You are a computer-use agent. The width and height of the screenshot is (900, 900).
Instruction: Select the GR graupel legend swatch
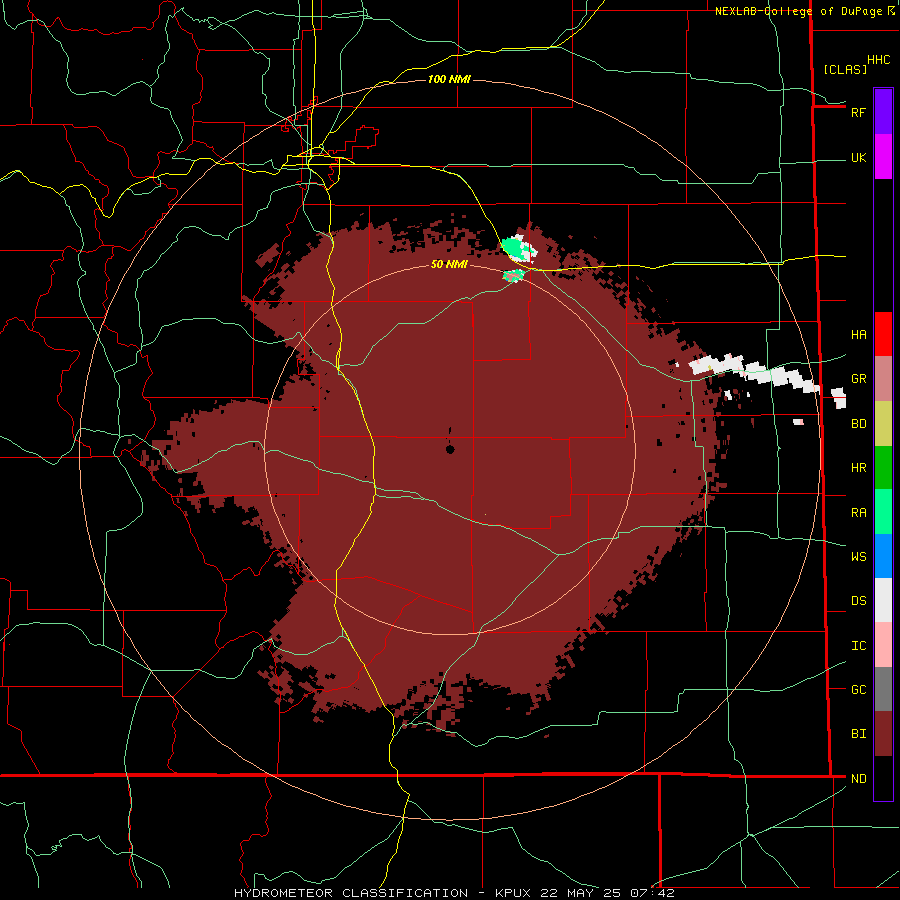coord(883,379)
